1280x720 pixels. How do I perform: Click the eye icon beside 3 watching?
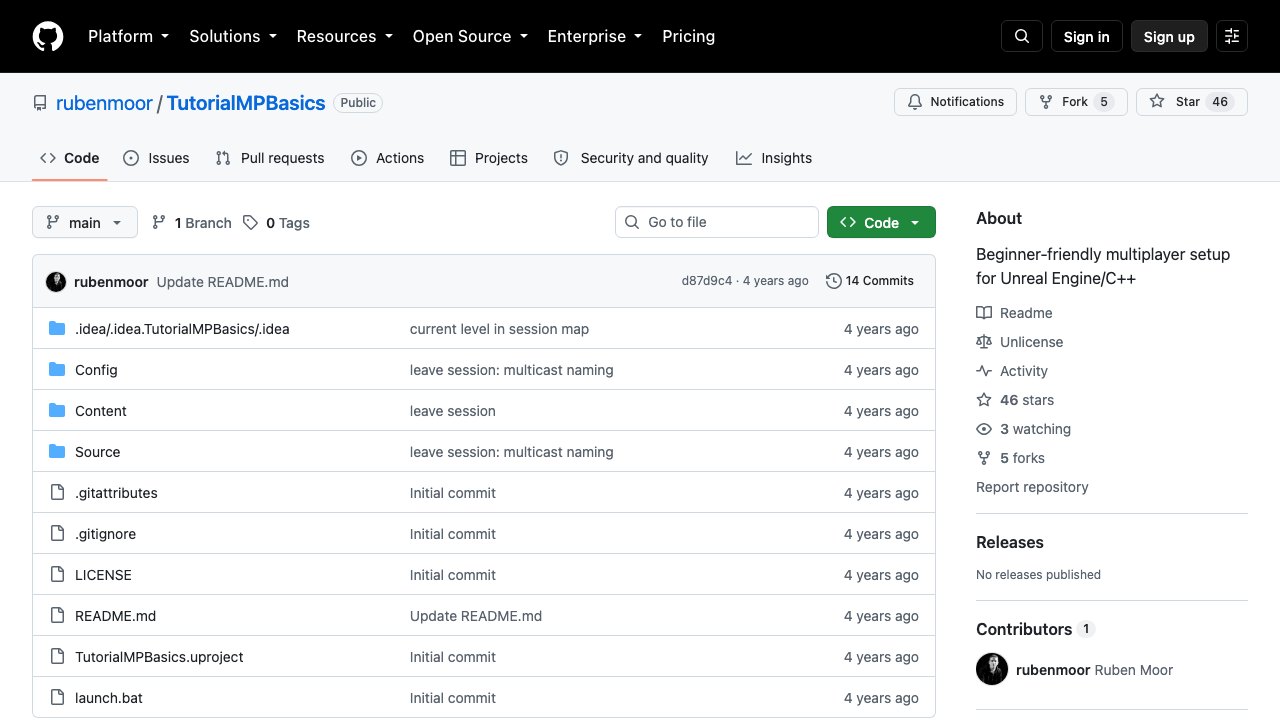click(984, 429)
